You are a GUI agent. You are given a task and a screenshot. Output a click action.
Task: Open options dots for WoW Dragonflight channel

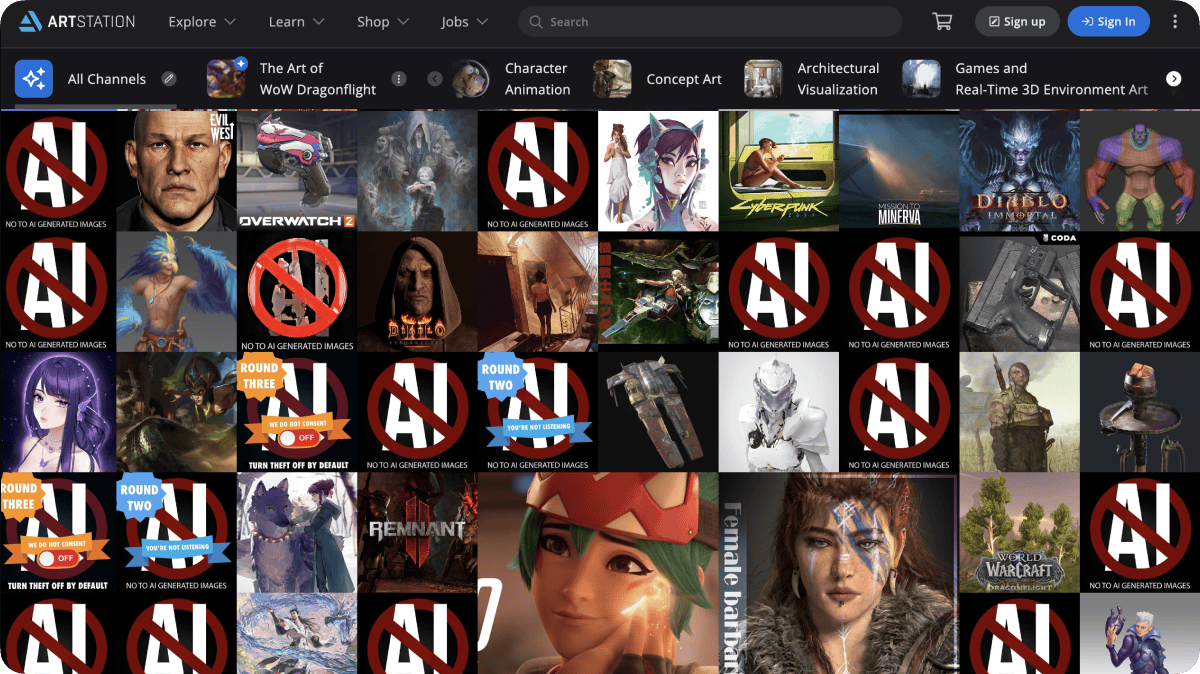(399, 78)
